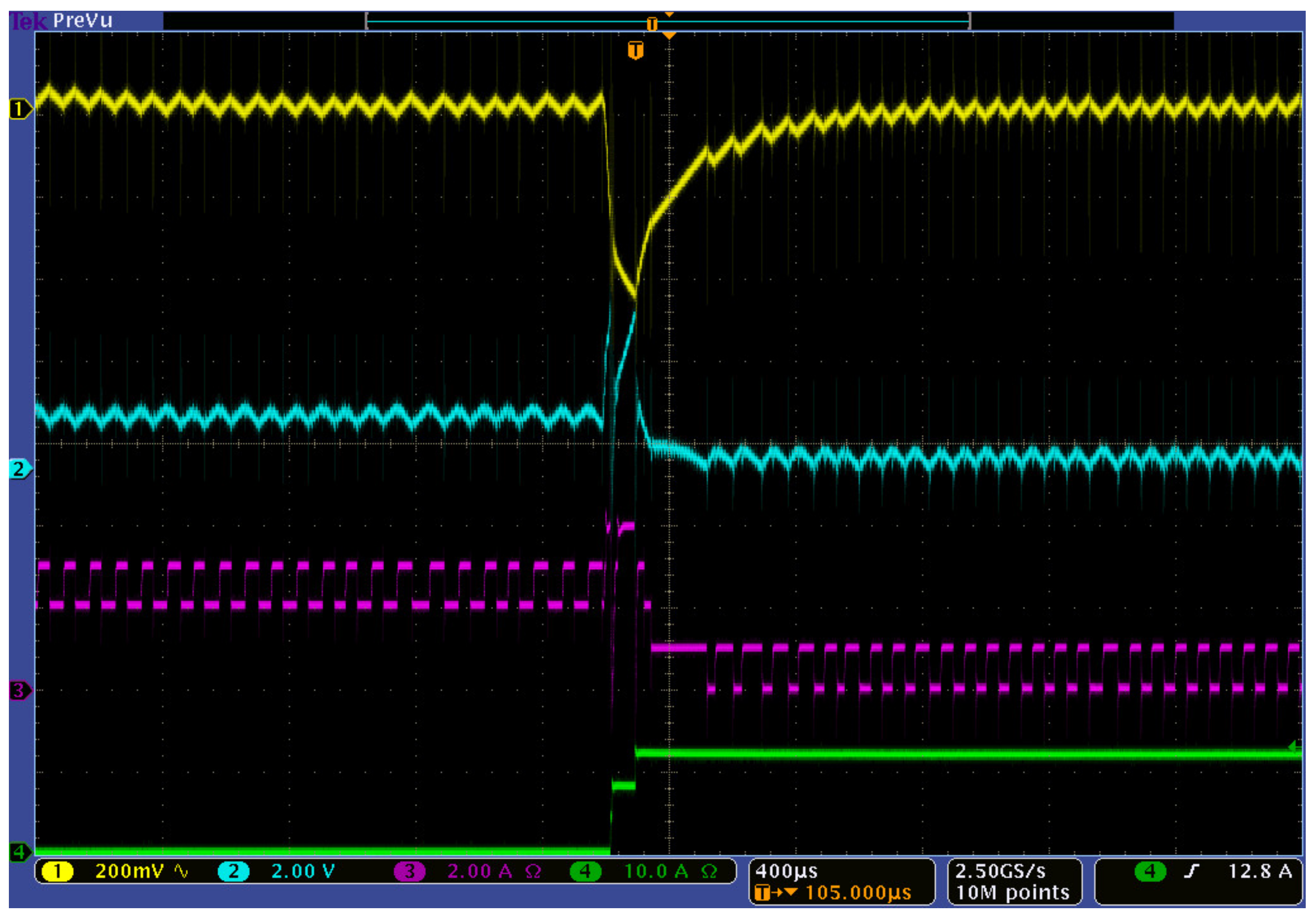This screenshot has width=1316, height=918.
Task: Open the 2.50GS/s sample rate readout
Action: [x=1000, y=871]
